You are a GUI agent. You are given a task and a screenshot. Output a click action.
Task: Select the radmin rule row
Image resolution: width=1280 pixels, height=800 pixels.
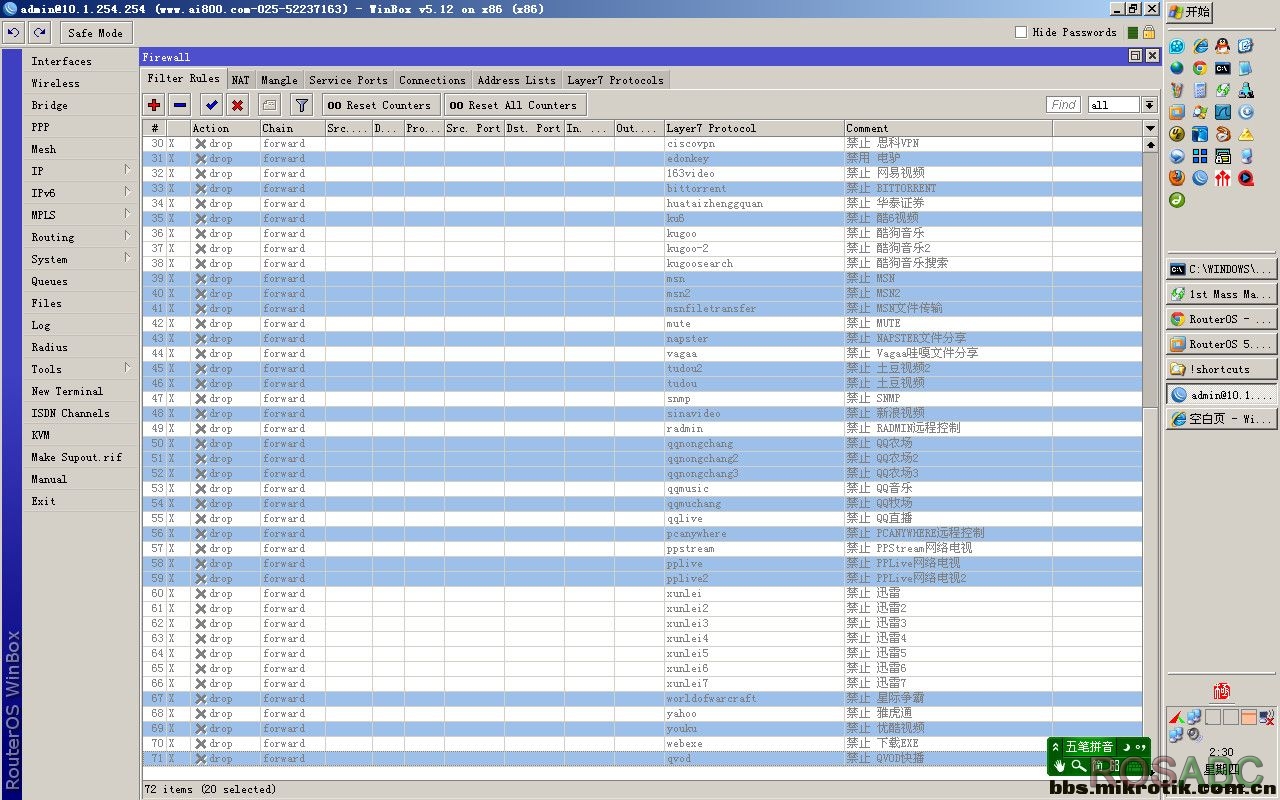tap(642, 428)
